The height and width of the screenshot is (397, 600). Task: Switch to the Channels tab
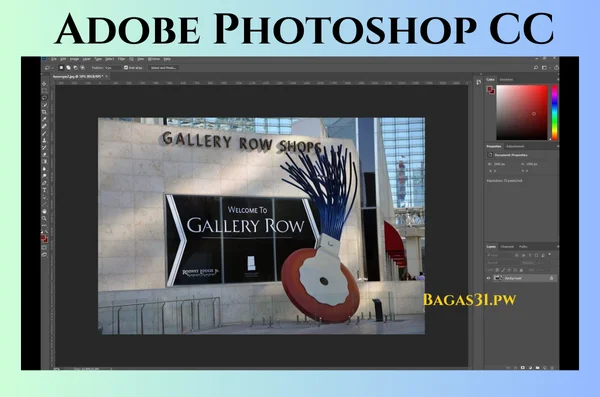tap(507, 247)
